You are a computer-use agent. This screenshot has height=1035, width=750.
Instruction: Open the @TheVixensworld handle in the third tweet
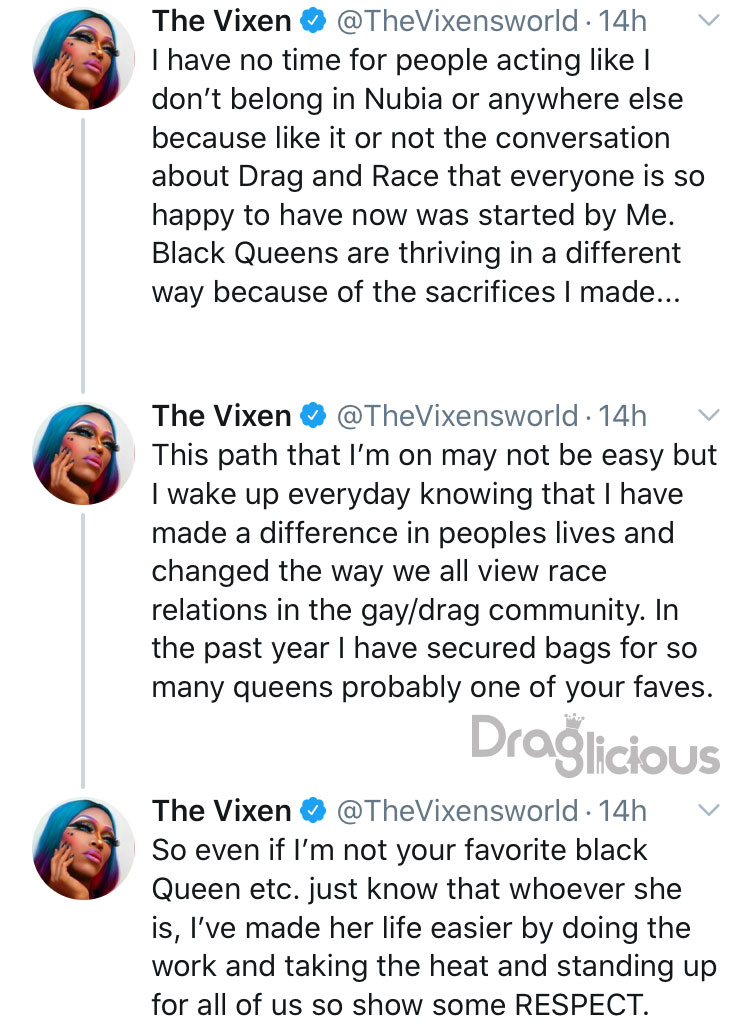tap(458, 811)
